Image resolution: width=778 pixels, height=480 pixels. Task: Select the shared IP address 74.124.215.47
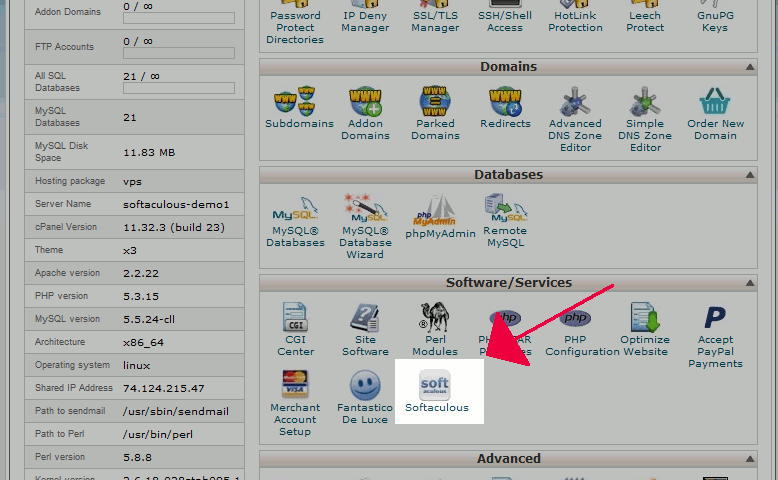164,388
